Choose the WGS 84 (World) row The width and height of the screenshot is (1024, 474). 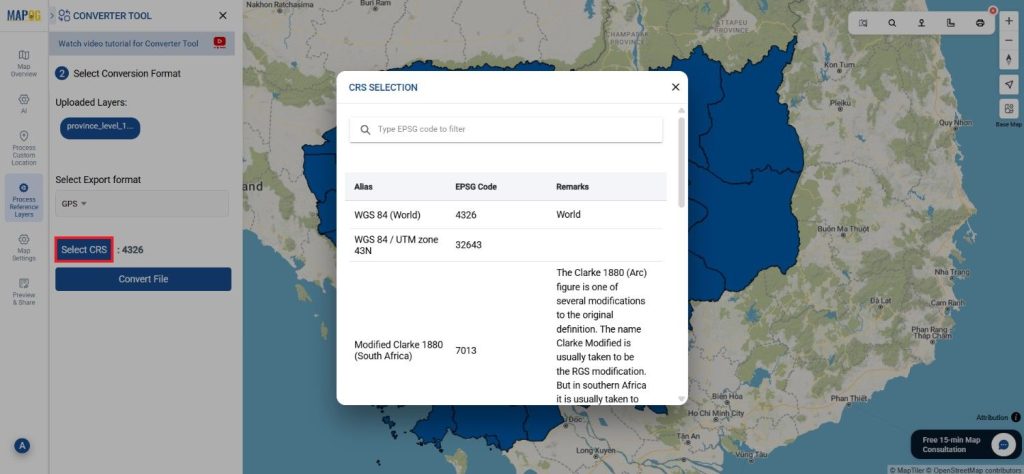(x=505, y=215)
